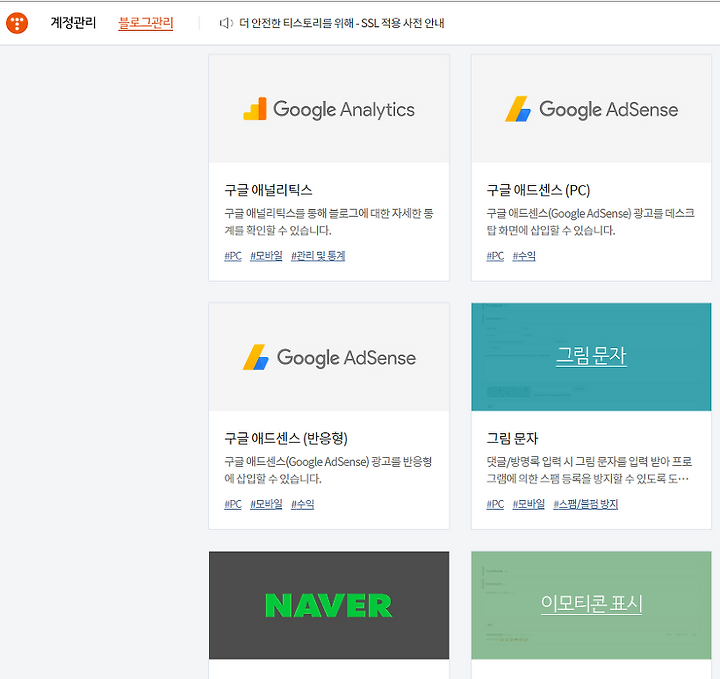
Task: Select the 구글 애드센스 (PC) title
Action: tap(538, 190)
